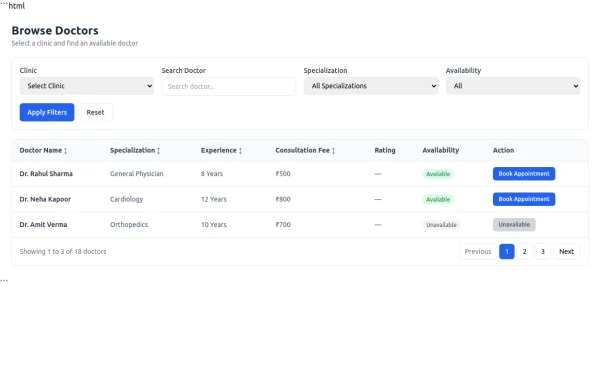Go to page 2 in pagination
Screen dimensions: 600x384
click(x=525, y=252)
